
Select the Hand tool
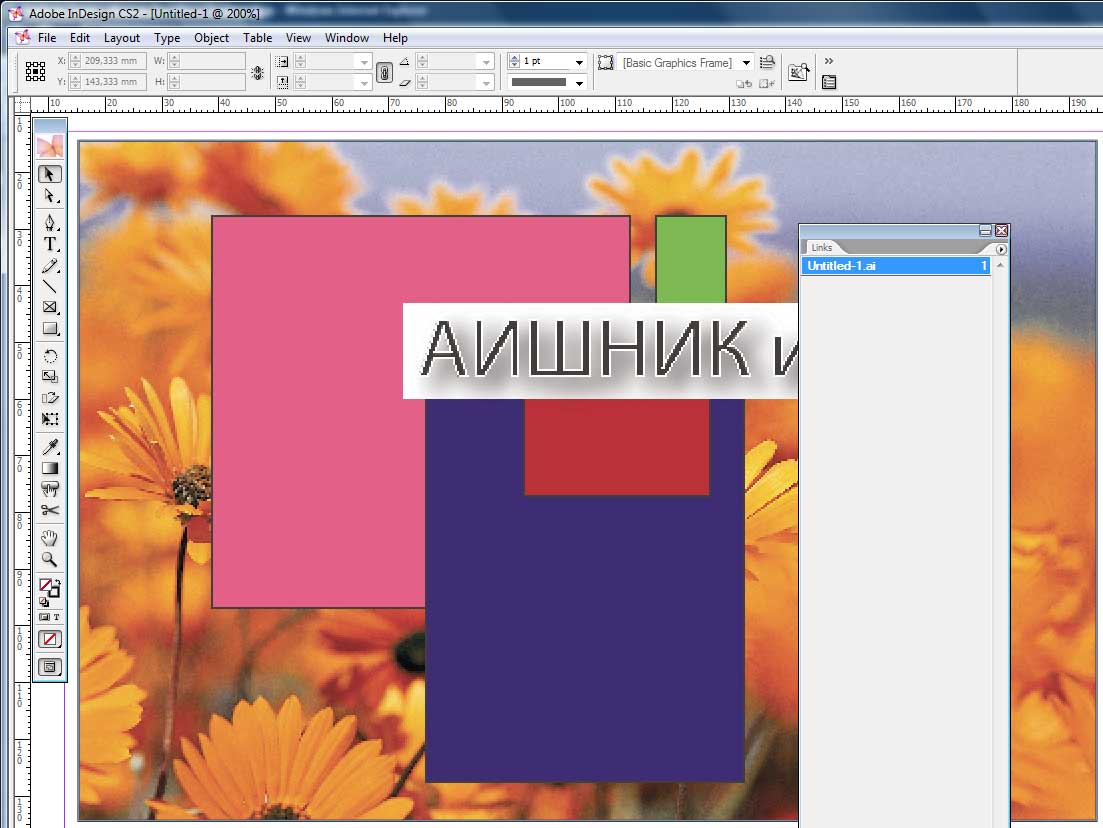(x=49, y=538)
